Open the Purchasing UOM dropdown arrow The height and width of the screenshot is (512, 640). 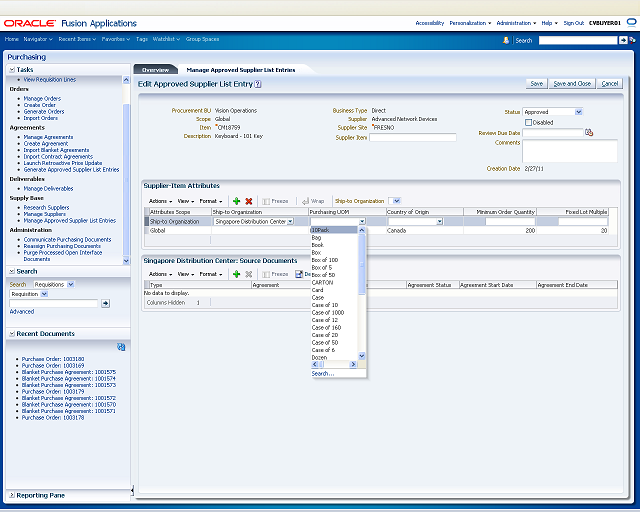click(x=362, y=221)
